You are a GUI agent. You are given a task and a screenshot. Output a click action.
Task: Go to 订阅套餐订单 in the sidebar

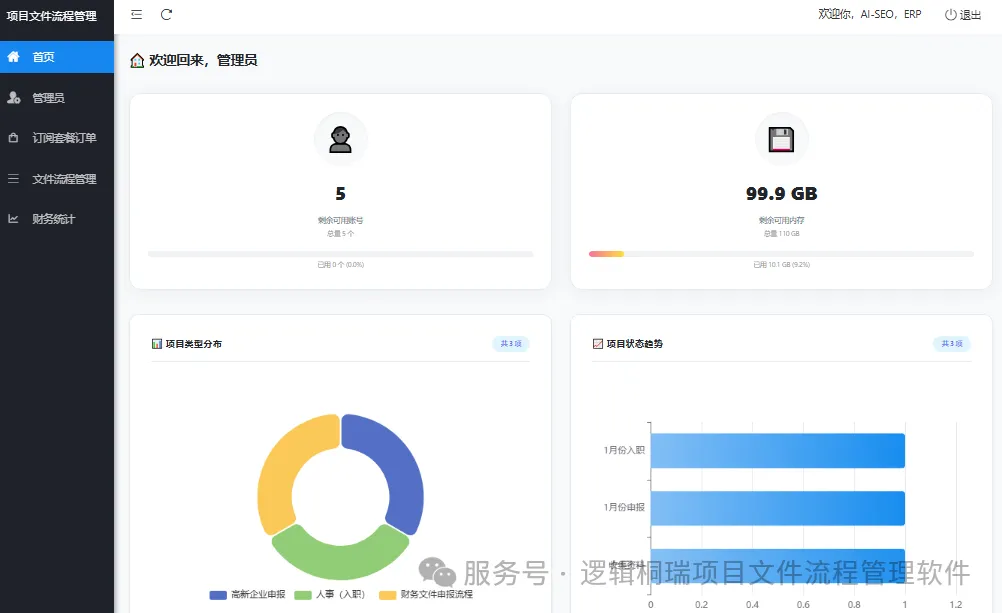[x=57, y=138]
